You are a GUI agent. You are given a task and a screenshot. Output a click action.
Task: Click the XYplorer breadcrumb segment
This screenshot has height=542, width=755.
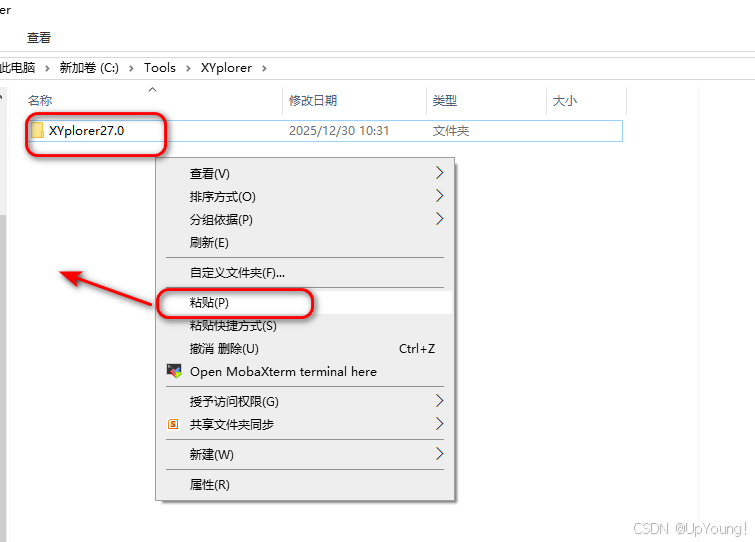click(226, 68)
